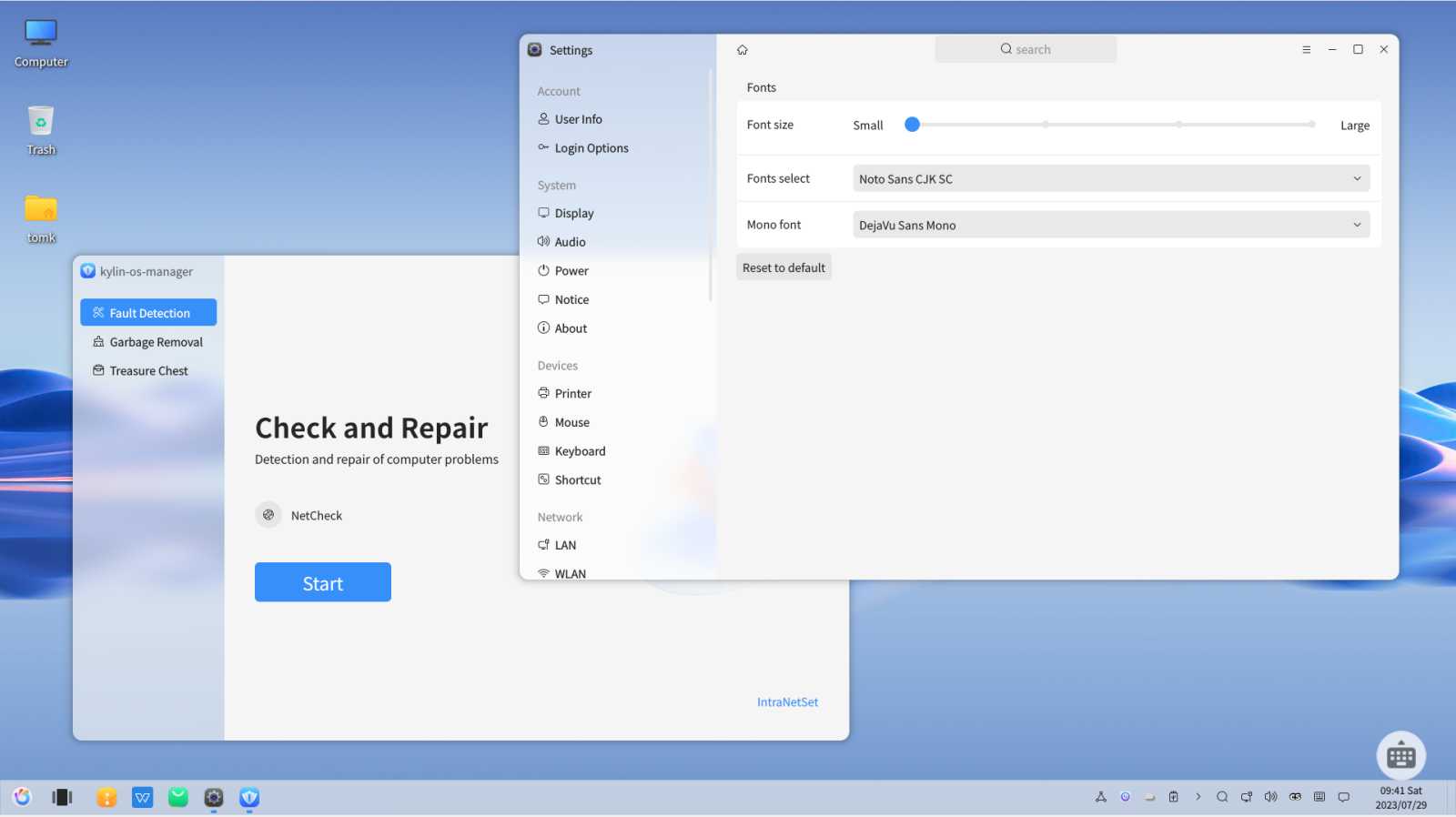Set font size to largest slider notch
The image size is (1456, 817).
(x=1311, y=125)
